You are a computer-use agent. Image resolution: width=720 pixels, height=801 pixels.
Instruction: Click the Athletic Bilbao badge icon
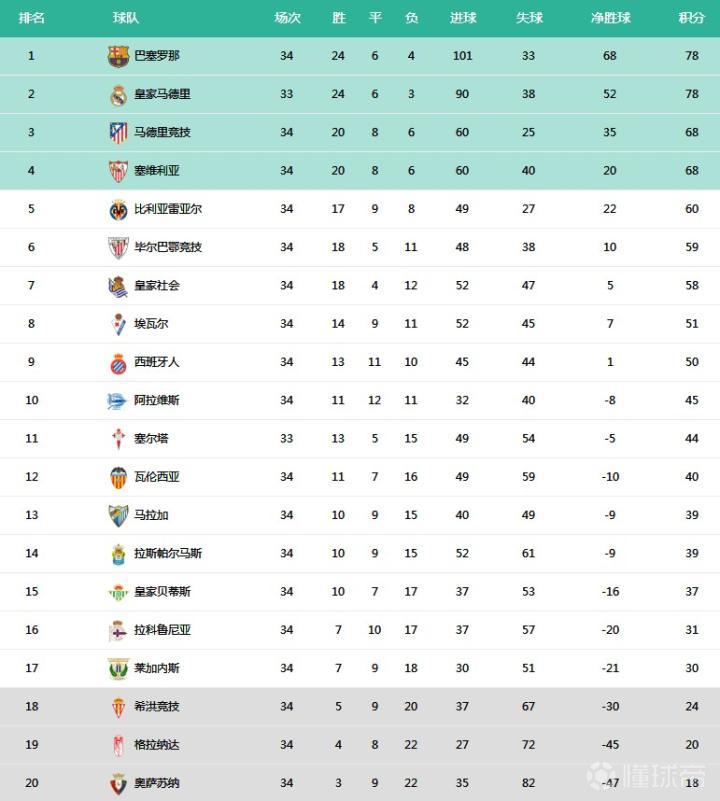point(118,248)
